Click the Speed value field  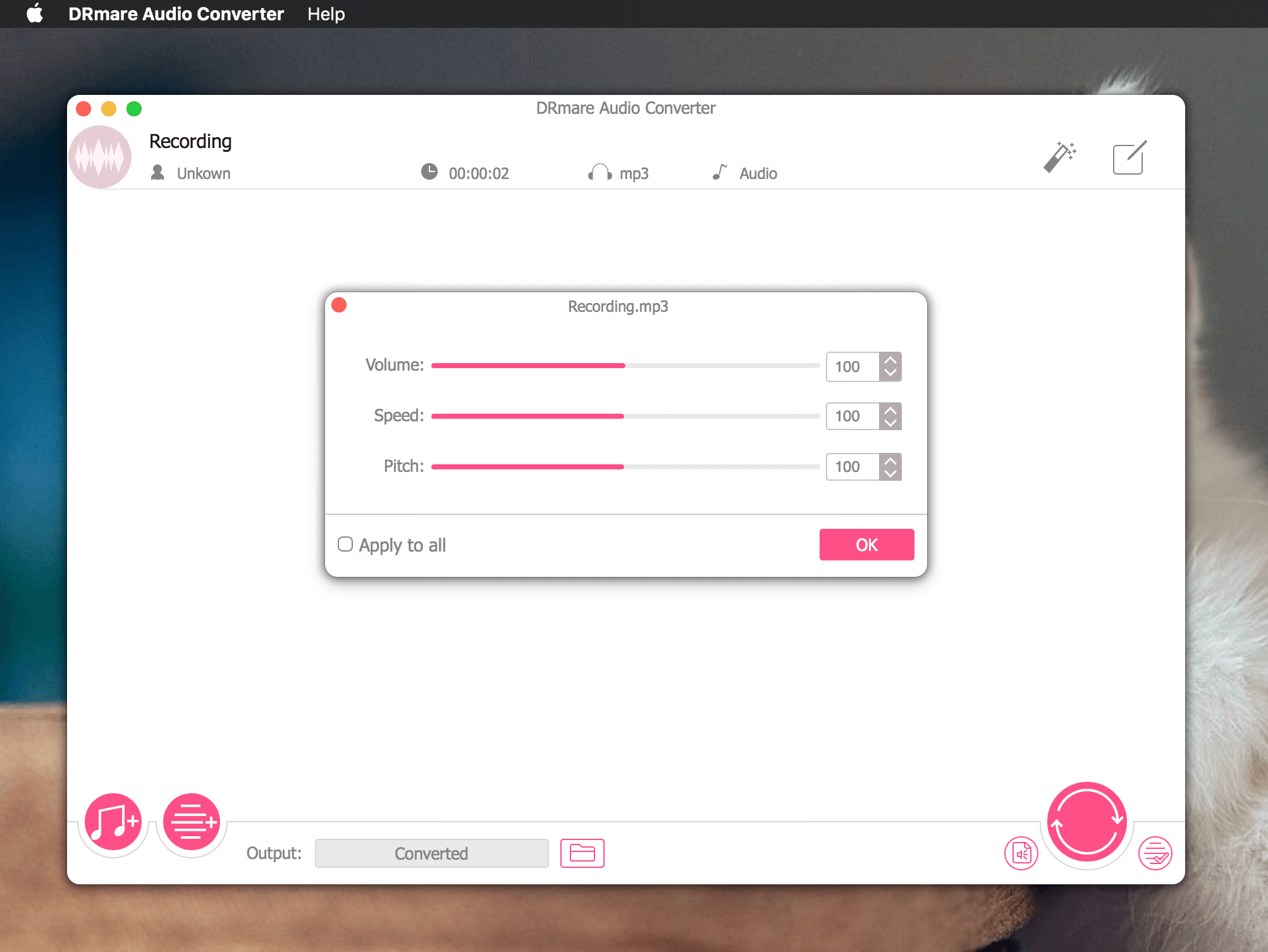pos(853,416)
